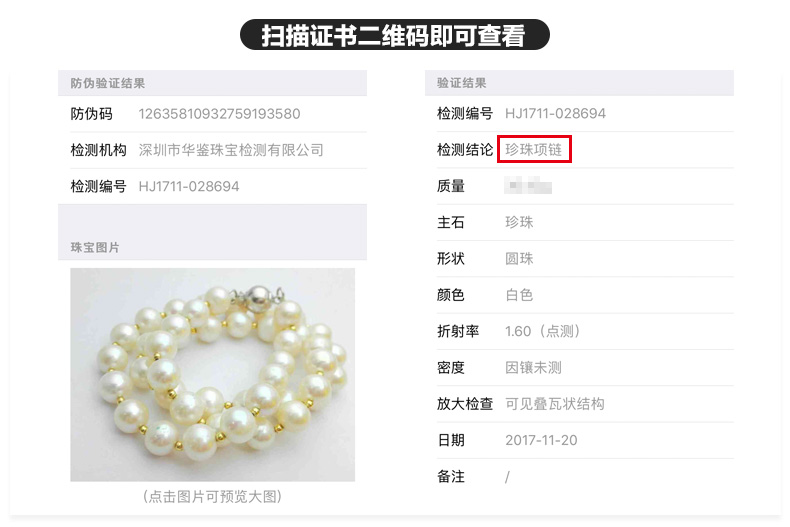Select the highlighted 珍珠项链 conclusion text

(x=534, y=150)
